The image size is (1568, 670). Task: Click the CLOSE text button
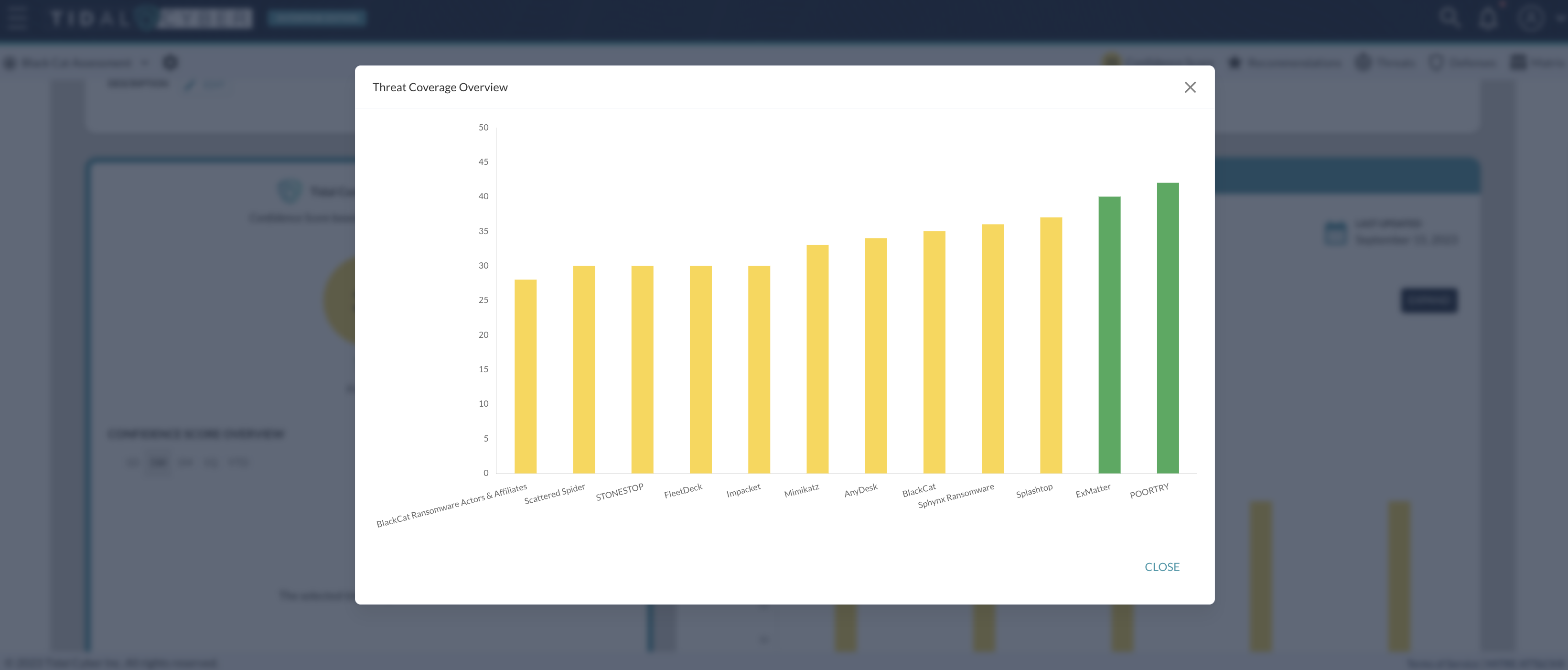click(1161, 567)
